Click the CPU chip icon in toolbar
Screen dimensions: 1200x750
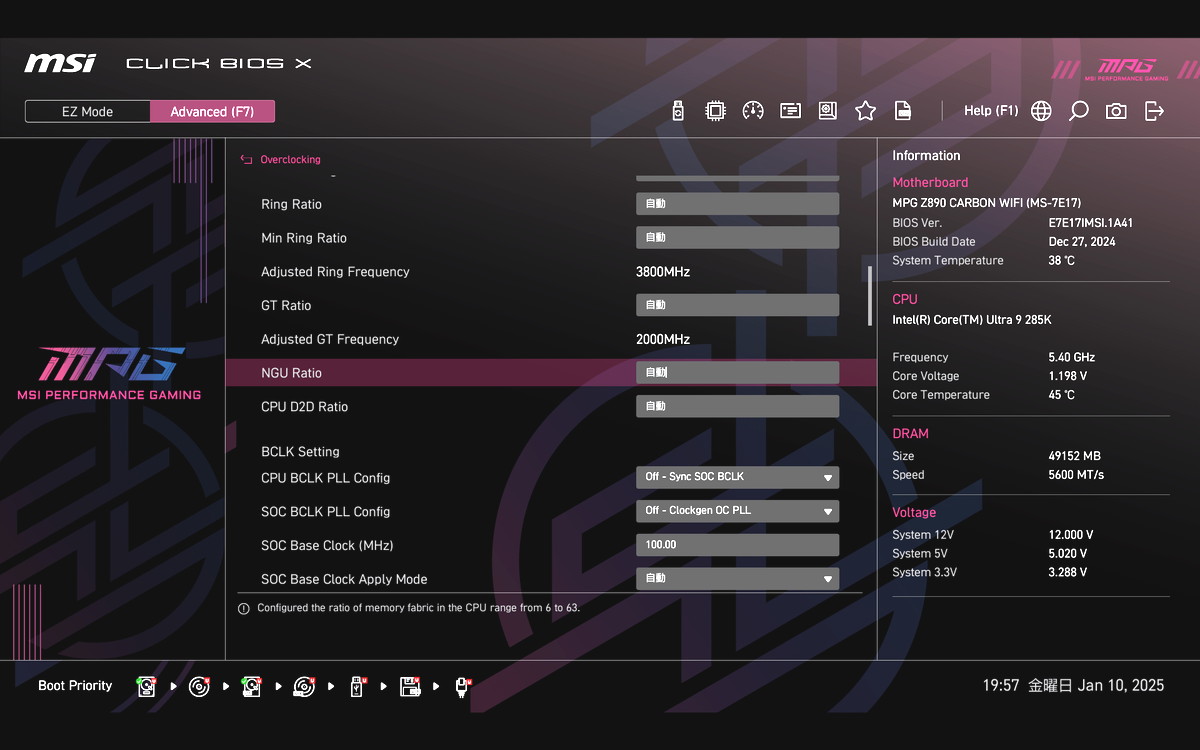(715, 111)
